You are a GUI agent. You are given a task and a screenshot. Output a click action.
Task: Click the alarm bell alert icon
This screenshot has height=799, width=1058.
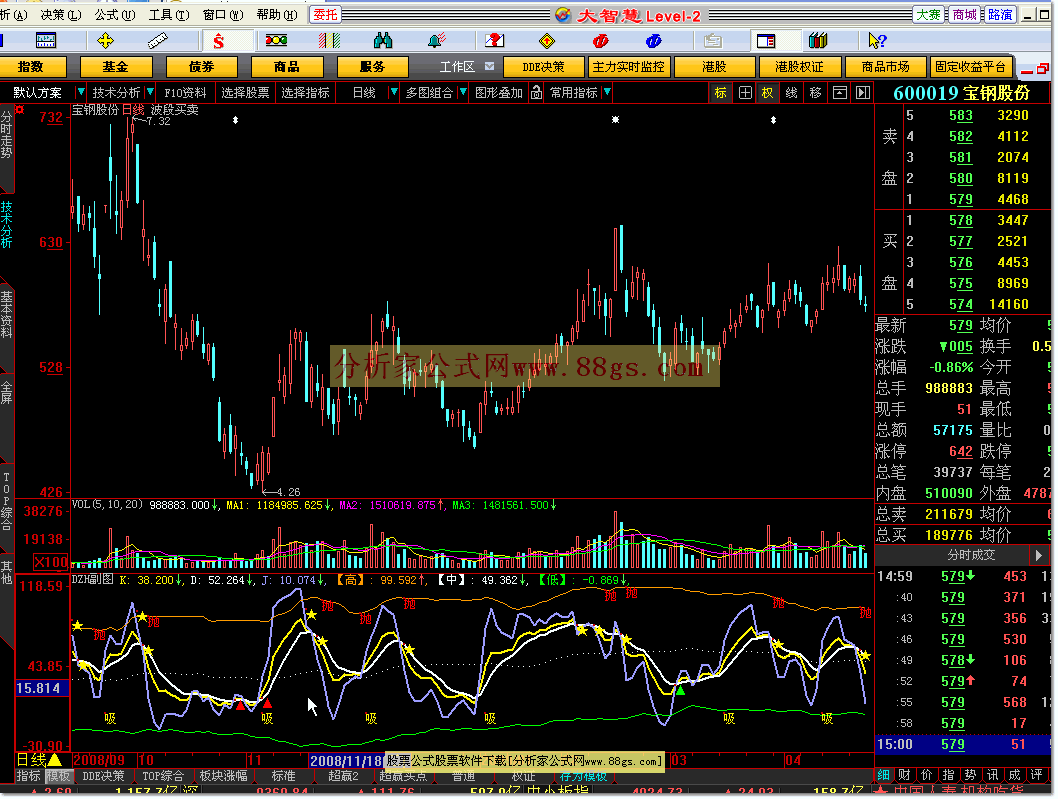tap(437, 41)
